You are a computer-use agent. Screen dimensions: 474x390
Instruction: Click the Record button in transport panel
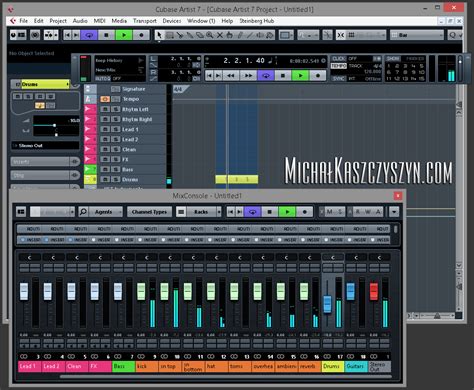(x=317, y=76)
